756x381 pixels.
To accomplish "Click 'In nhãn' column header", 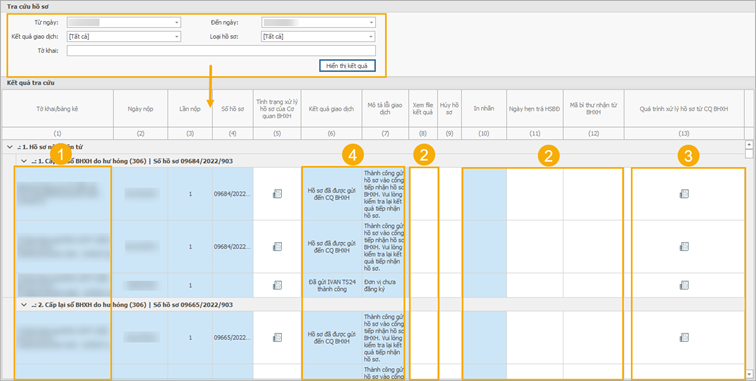I will point(484,109).
